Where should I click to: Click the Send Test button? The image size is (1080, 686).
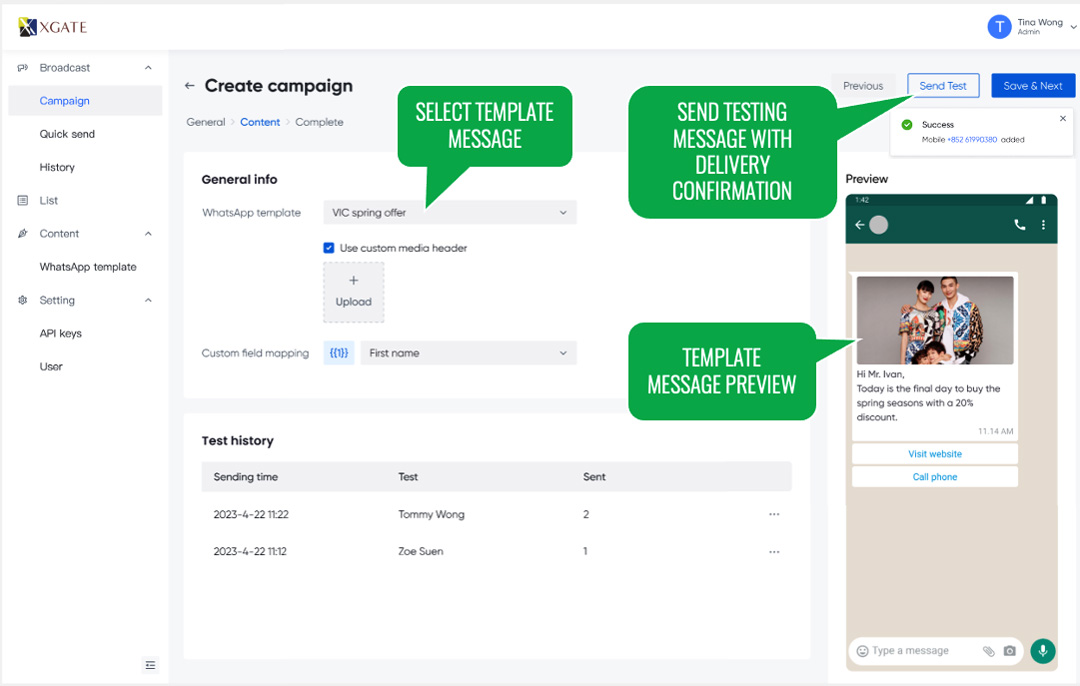[942, 86]
